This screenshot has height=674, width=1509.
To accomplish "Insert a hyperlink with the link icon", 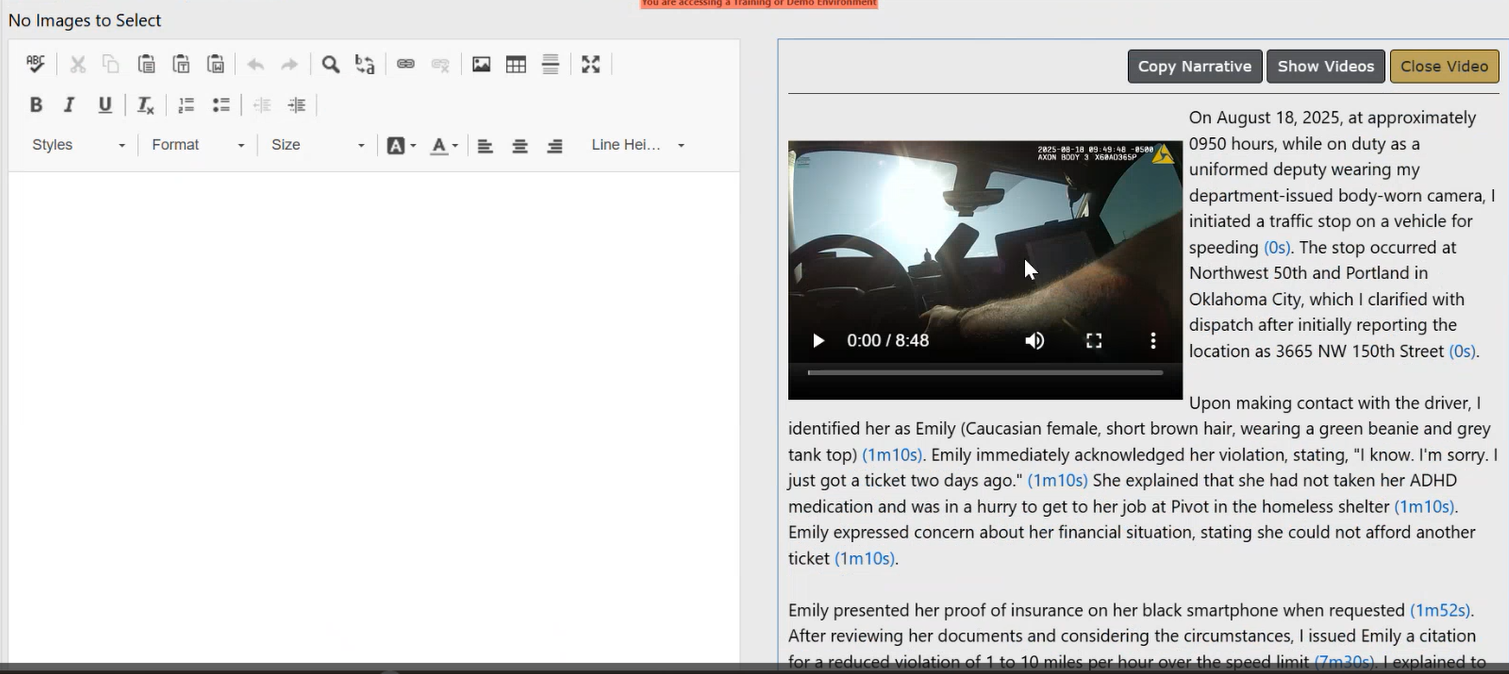I will 405,65.
